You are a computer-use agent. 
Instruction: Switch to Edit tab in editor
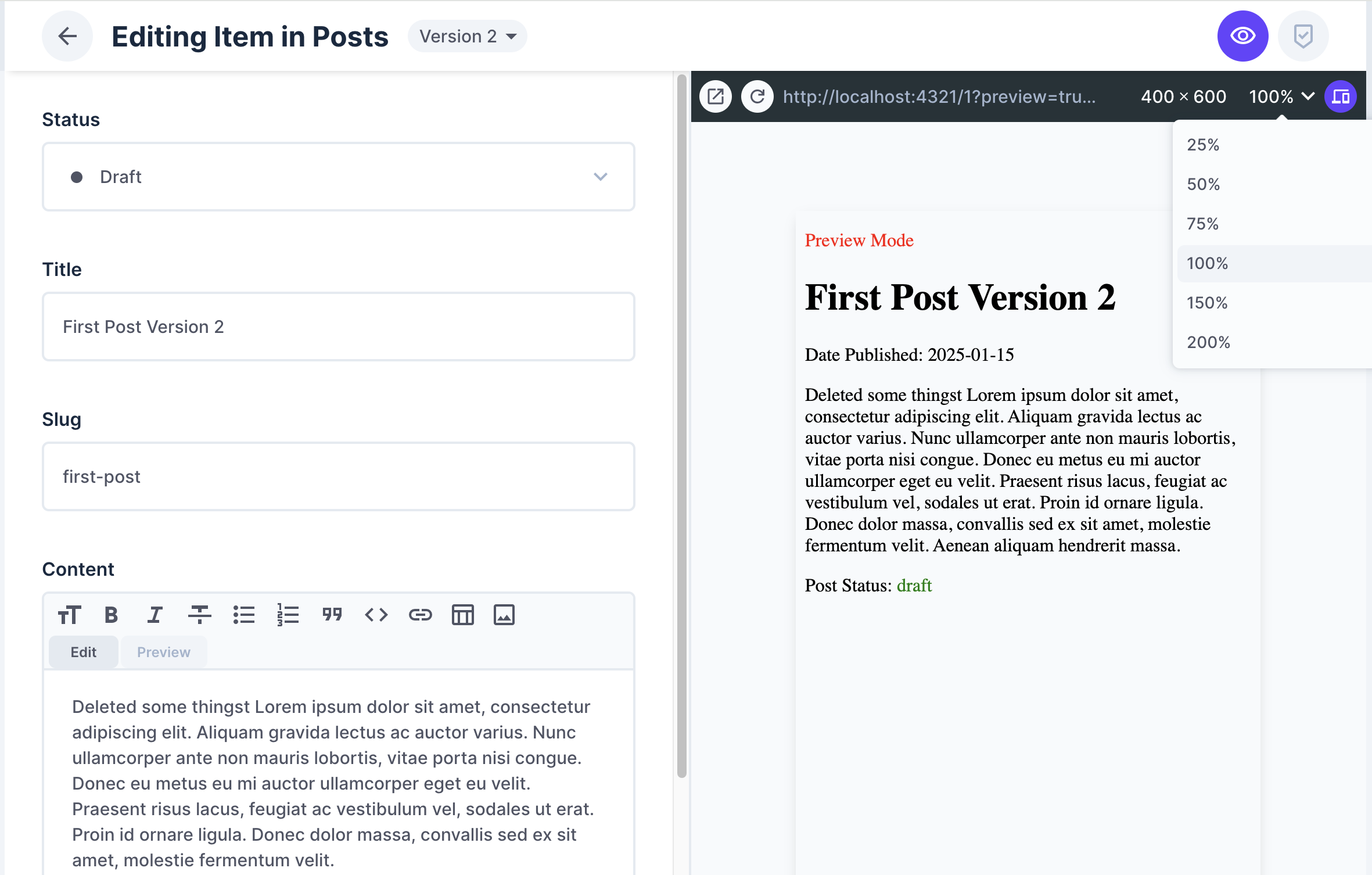click(x=83, y=652)
